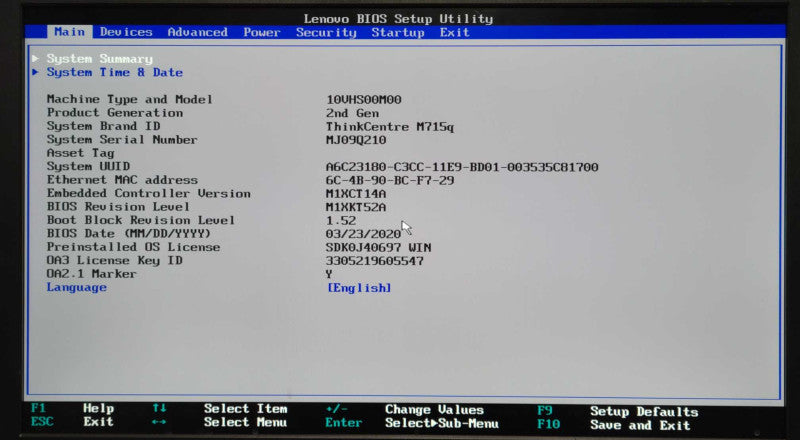The width and height of the screenshot is (800, 440).
Task: Open the Devices tab
Action: pyautogui.click(x=126, y=32)
